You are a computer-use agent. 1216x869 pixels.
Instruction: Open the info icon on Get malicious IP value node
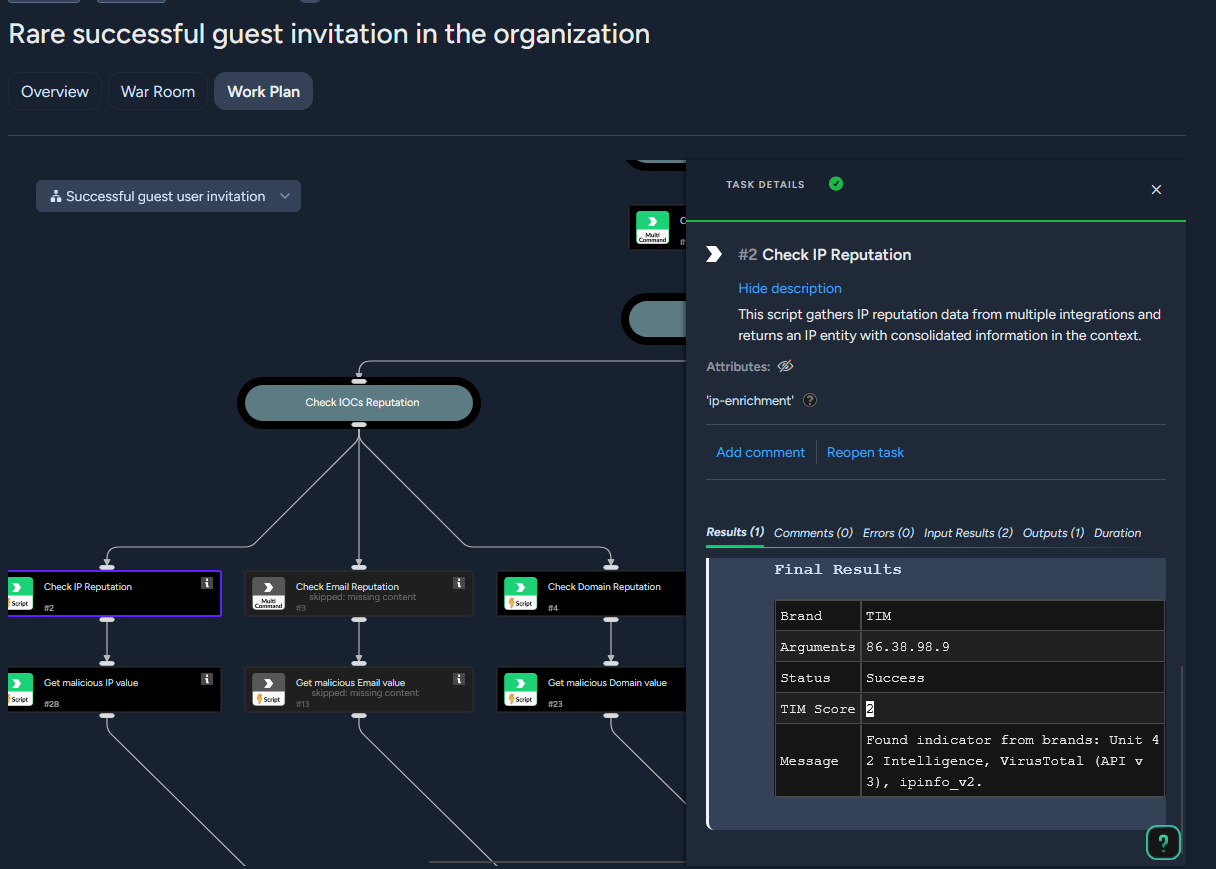pos(207,678)
